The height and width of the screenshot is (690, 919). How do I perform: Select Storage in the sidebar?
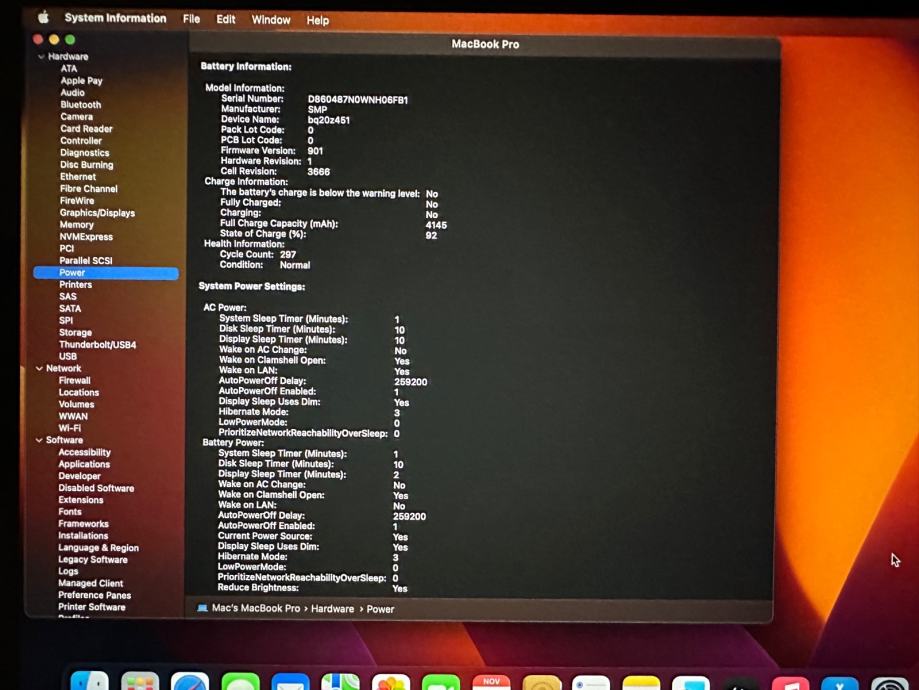pos(76,333)
